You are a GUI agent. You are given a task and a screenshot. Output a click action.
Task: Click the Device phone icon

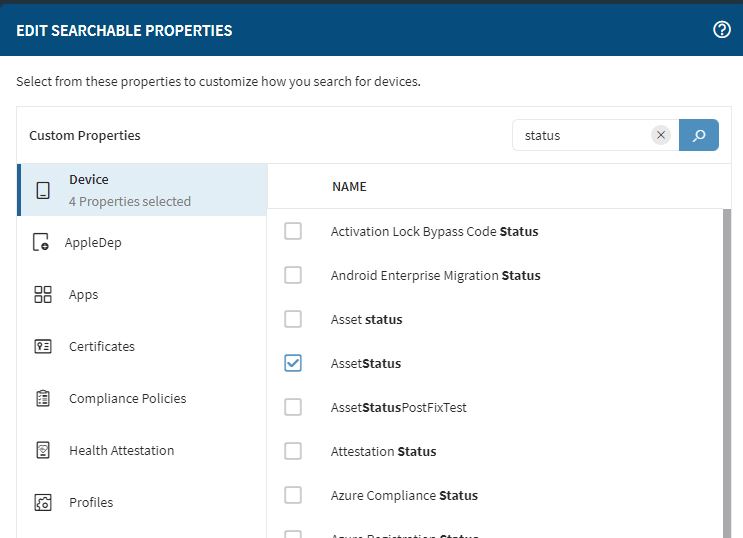coord(43,190)
